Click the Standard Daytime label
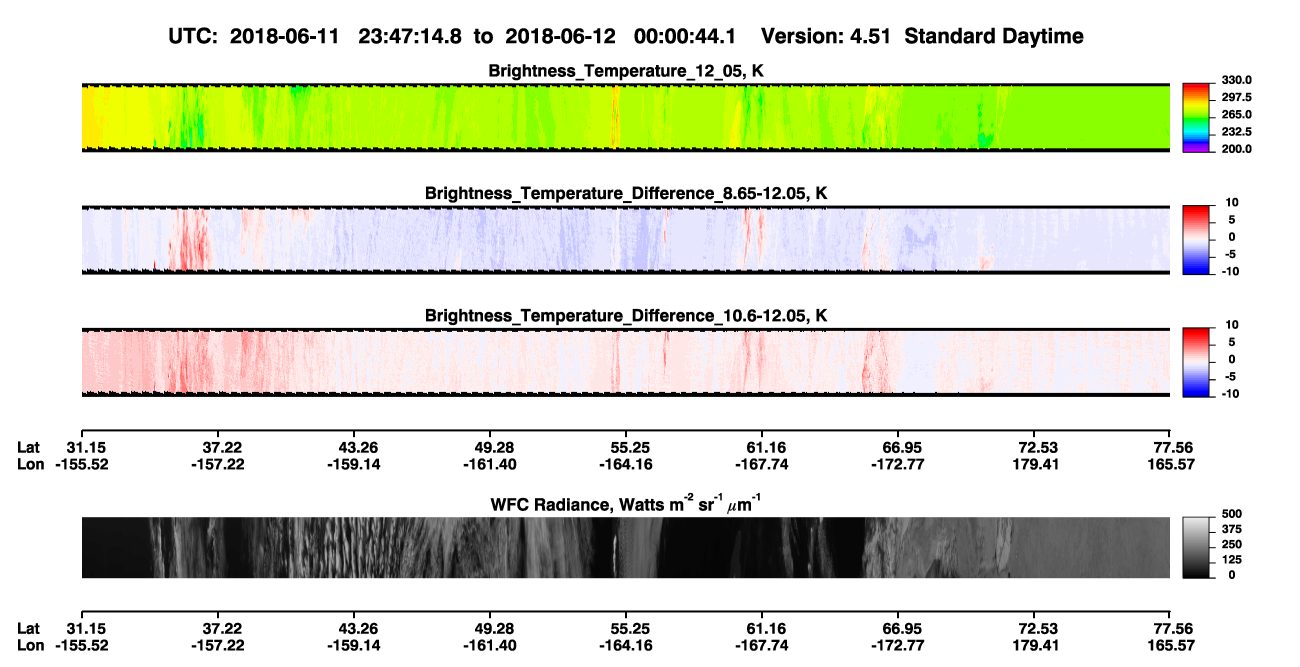 click(x=994, y=36)
